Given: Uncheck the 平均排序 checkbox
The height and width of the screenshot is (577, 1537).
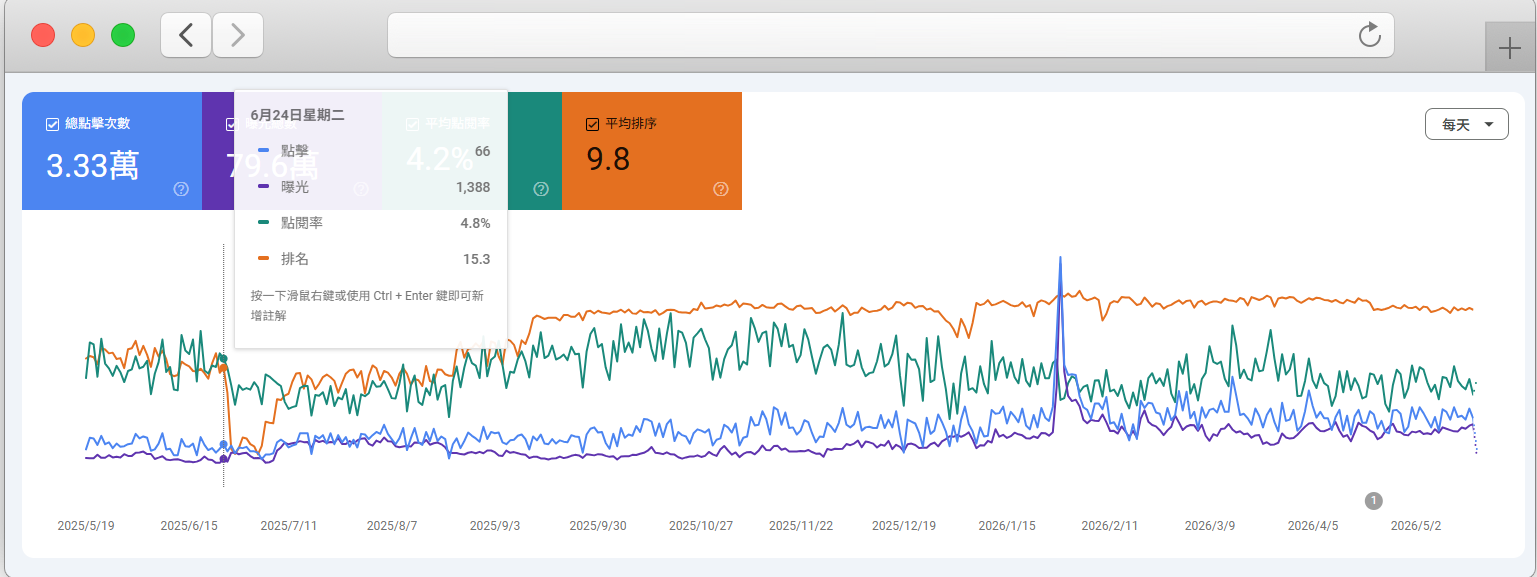Looking at the screenshot, I should (592, 124).
